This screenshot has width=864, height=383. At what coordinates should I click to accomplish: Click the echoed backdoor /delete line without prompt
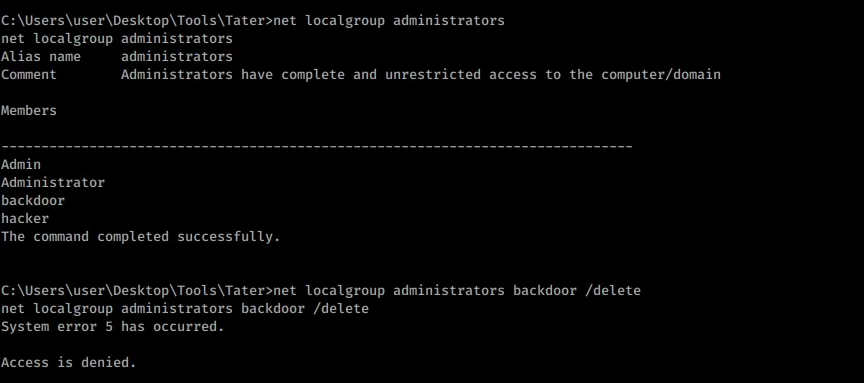(185, 309)
